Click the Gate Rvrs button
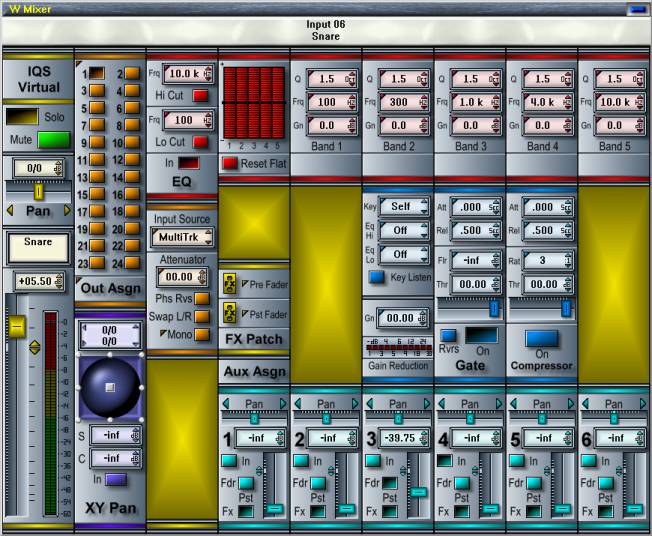 448,335
